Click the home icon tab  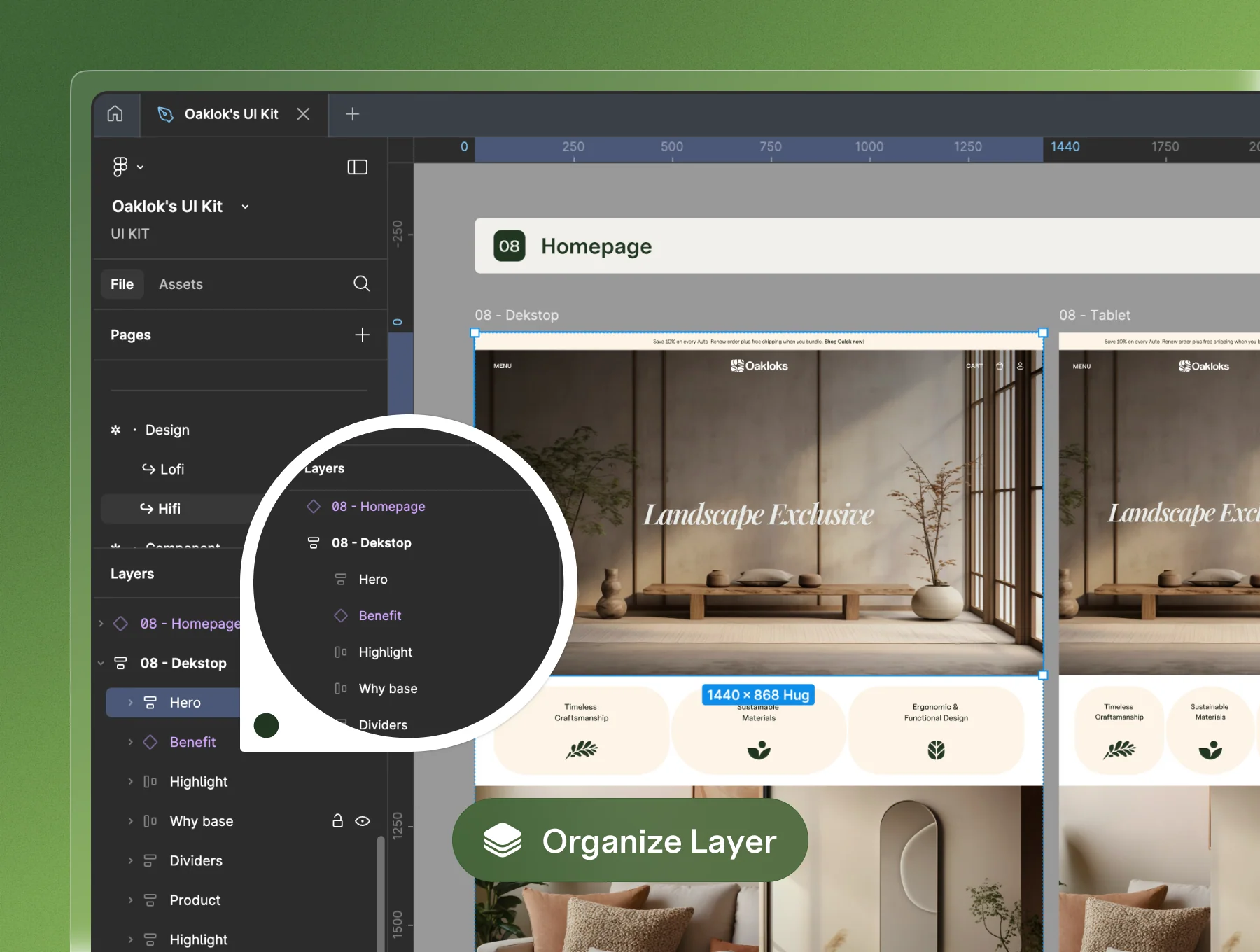[x=115, y=113]
